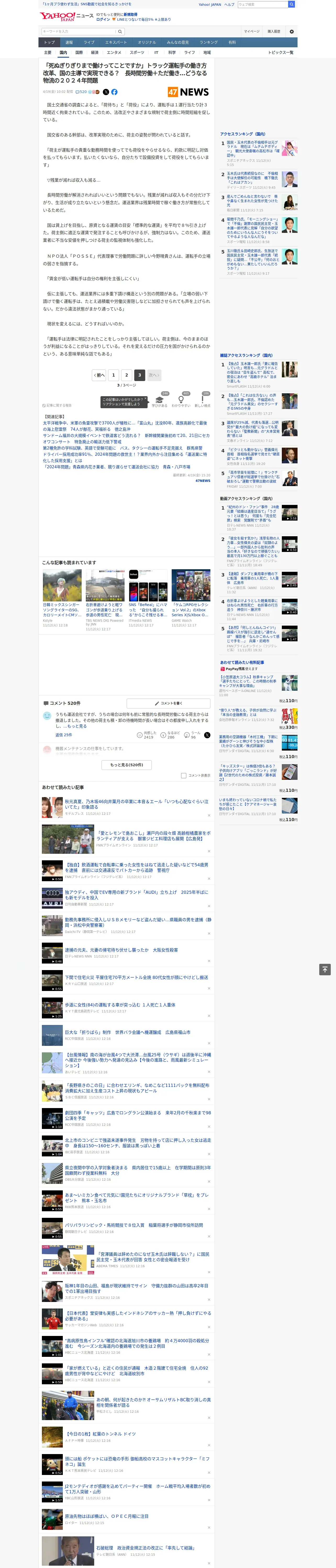
Task: Select the トップ tab
Action: 49,43
